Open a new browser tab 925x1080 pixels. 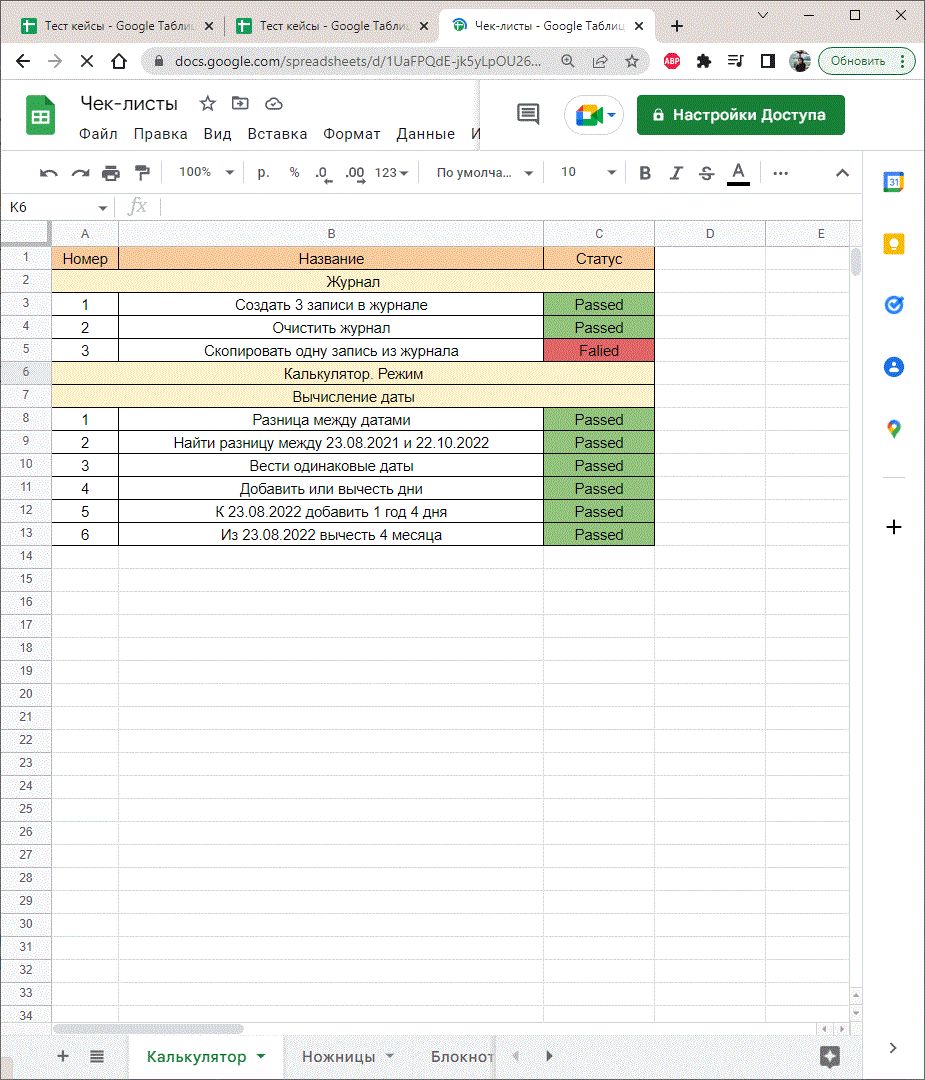point(676,26)
